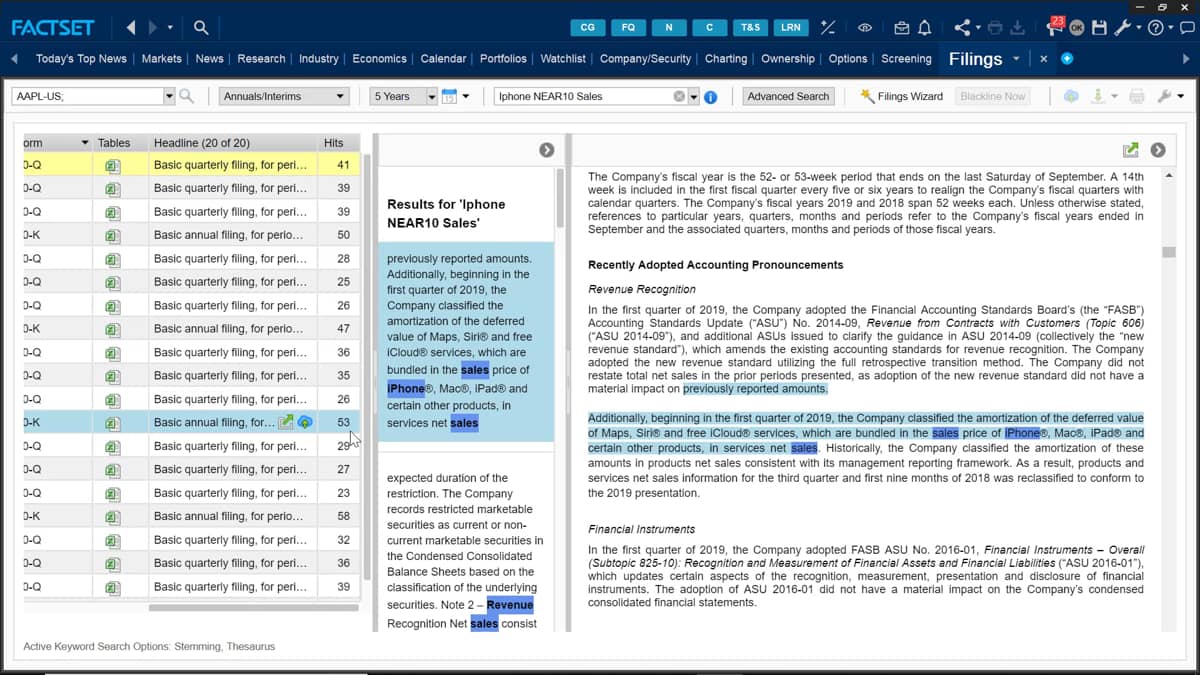Expand the ticker field dropdown arrow

[169, 96]
